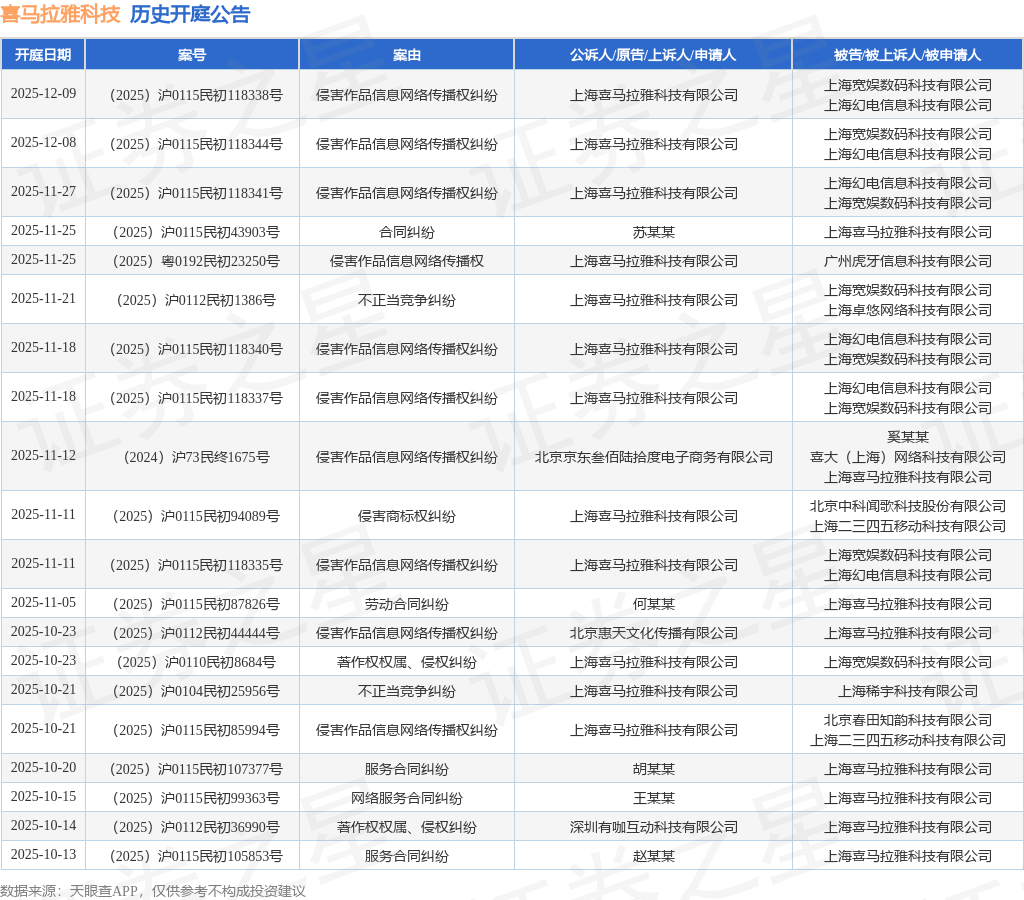The height and width of the screenshot is (900, 1024).
Task: Click defendant 北京中科闻歌科技股份有限公司
Action: [908, 506]
